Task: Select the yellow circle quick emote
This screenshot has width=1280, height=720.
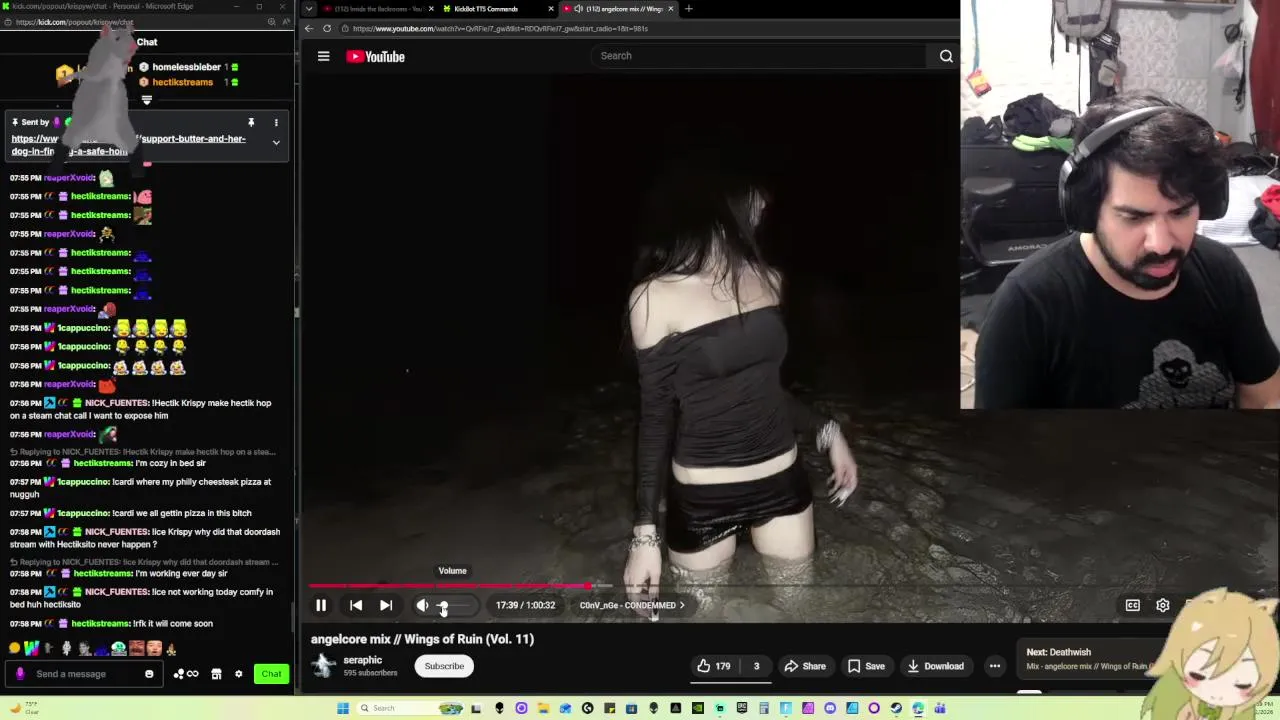Action: coord(14,648)
